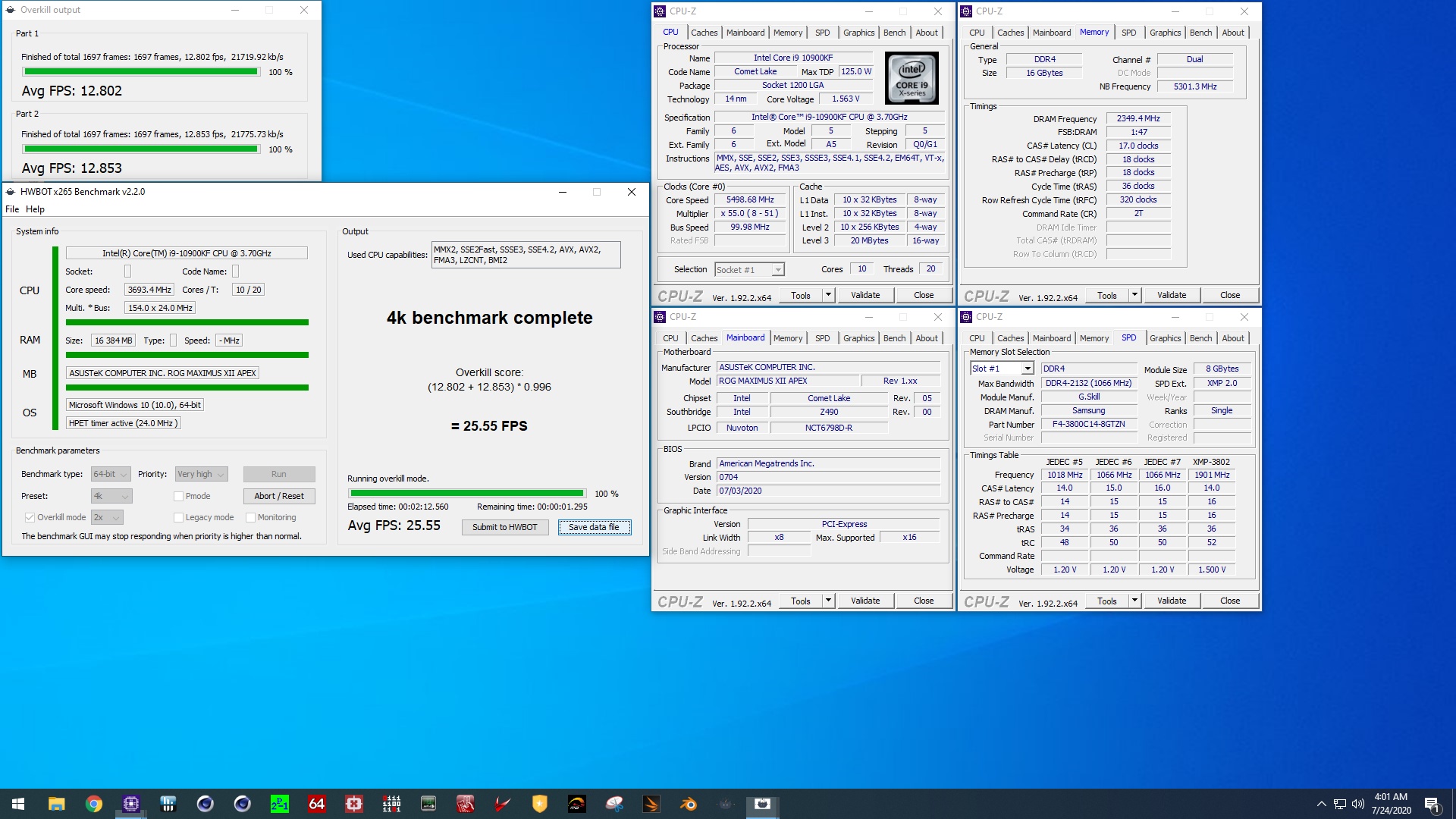Image resolution: width=1456 pixels, height=819 pixels.
Task: Switch to Graphics tab in CPU-Z Mainboard window
Action: pos(858,338)
